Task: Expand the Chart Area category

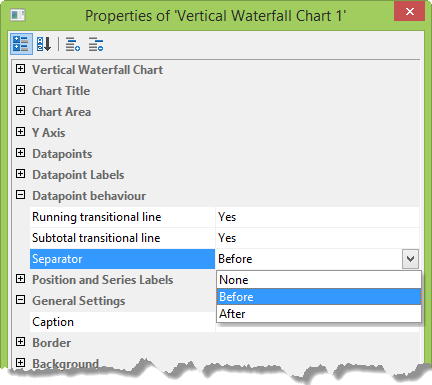Action: (x=20, y=111)
